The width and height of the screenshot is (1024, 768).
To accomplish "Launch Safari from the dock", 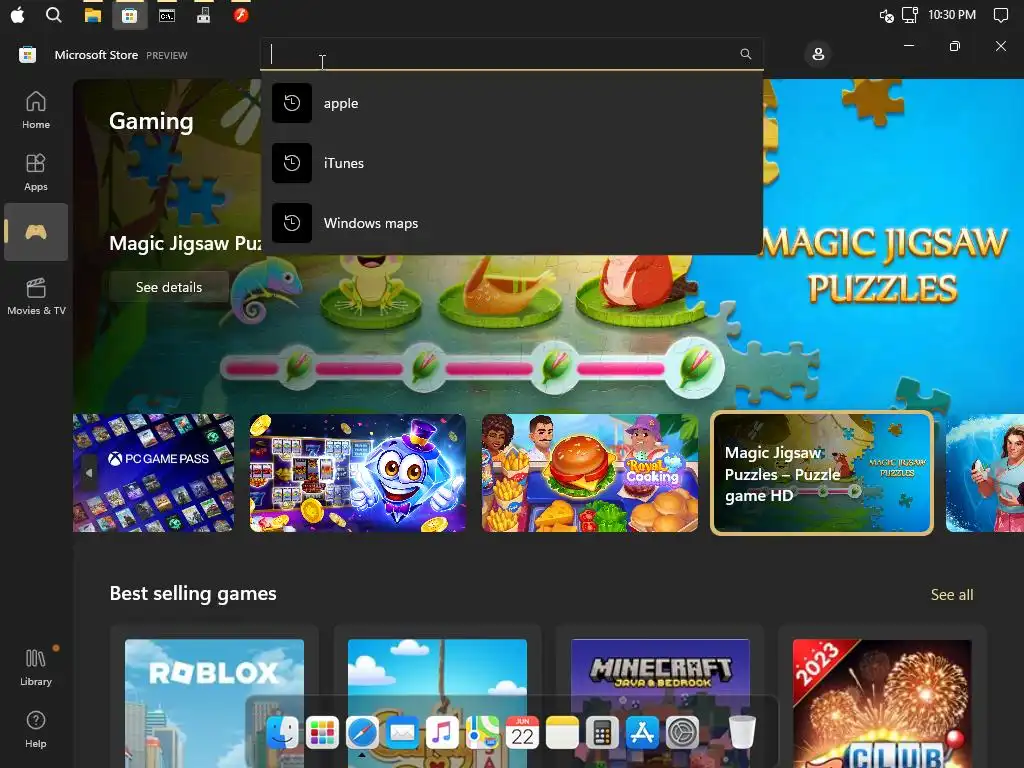I will [x=362, y=732].
